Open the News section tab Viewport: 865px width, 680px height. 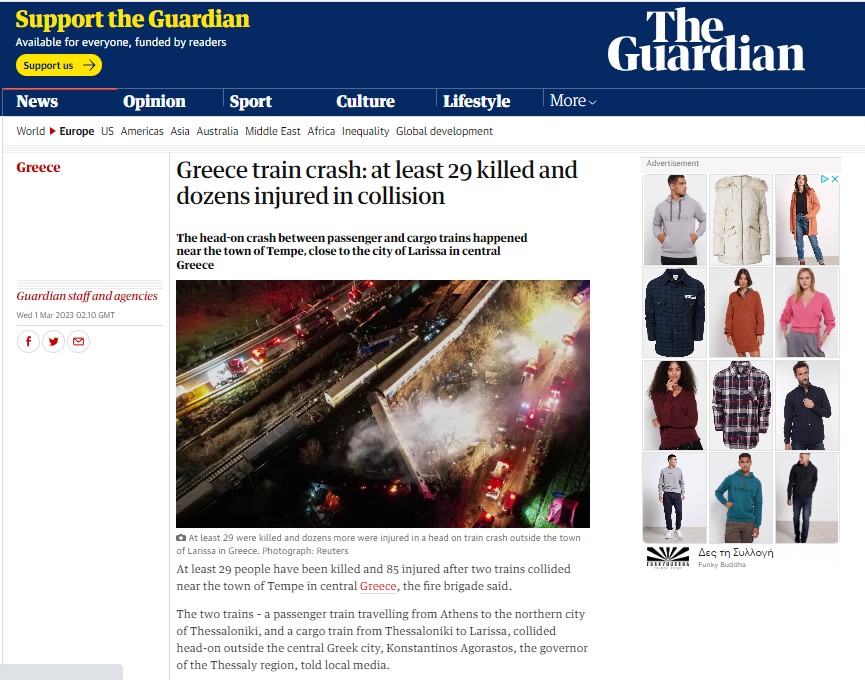pyautogui.click(x=37, y=101)
